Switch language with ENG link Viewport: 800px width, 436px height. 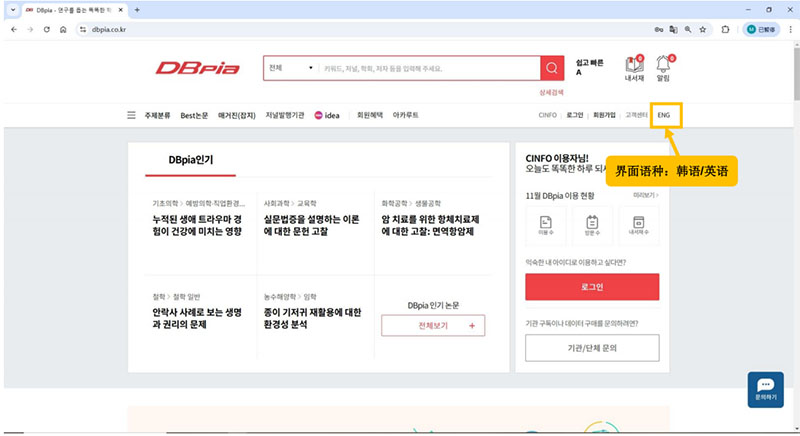pyautogui.click(x=664, y=115)
